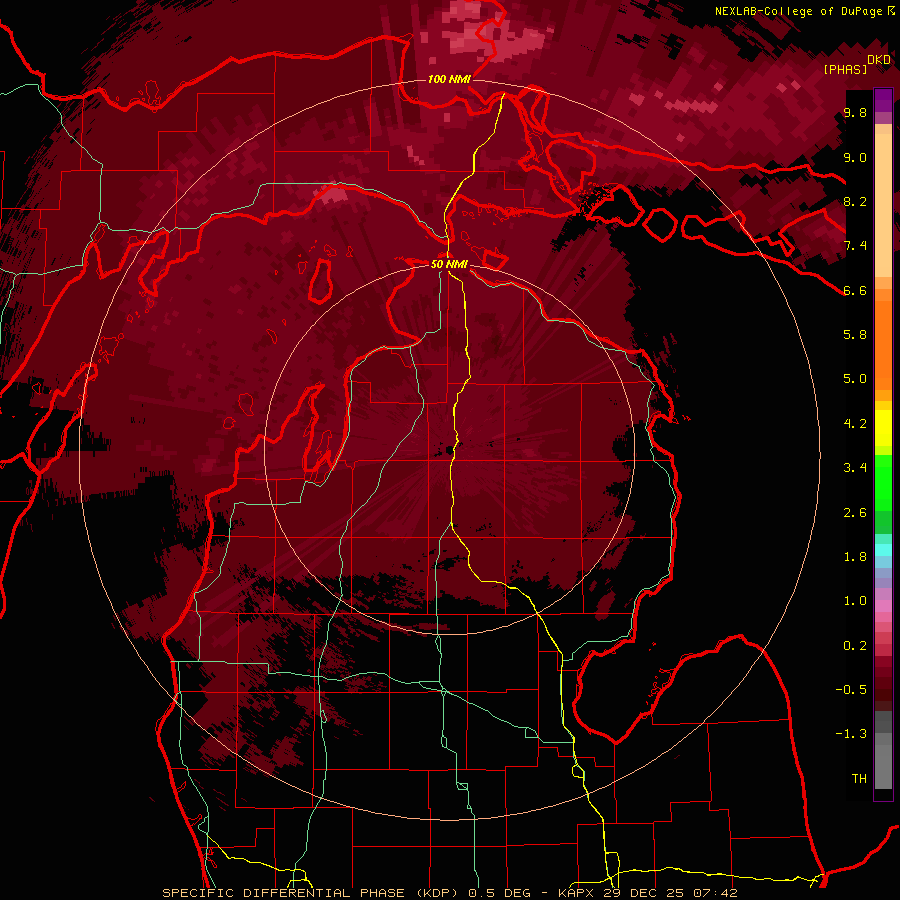Click the 6.6 value on the color scale
The image size is (900, 900).
point(855,290)
